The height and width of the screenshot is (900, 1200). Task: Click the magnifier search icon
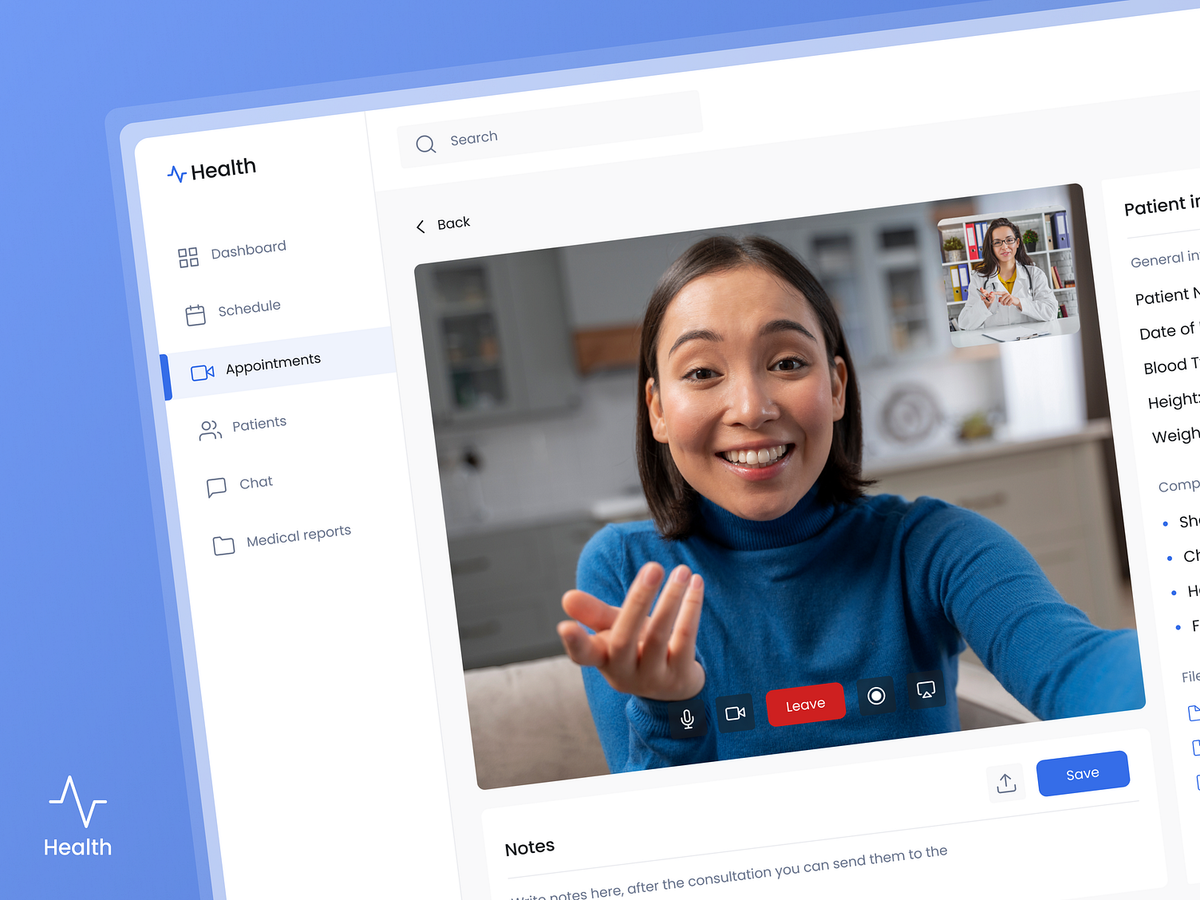[x=425, y=144]
